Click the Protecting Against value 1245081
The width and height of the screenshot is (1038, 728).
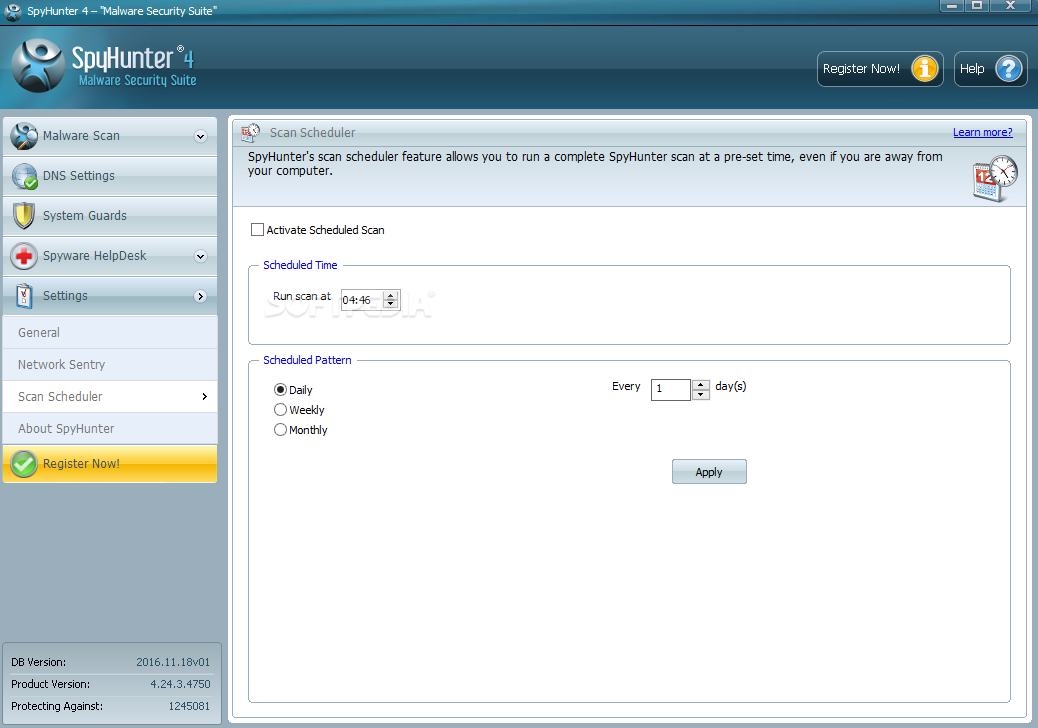coord(189,706)
